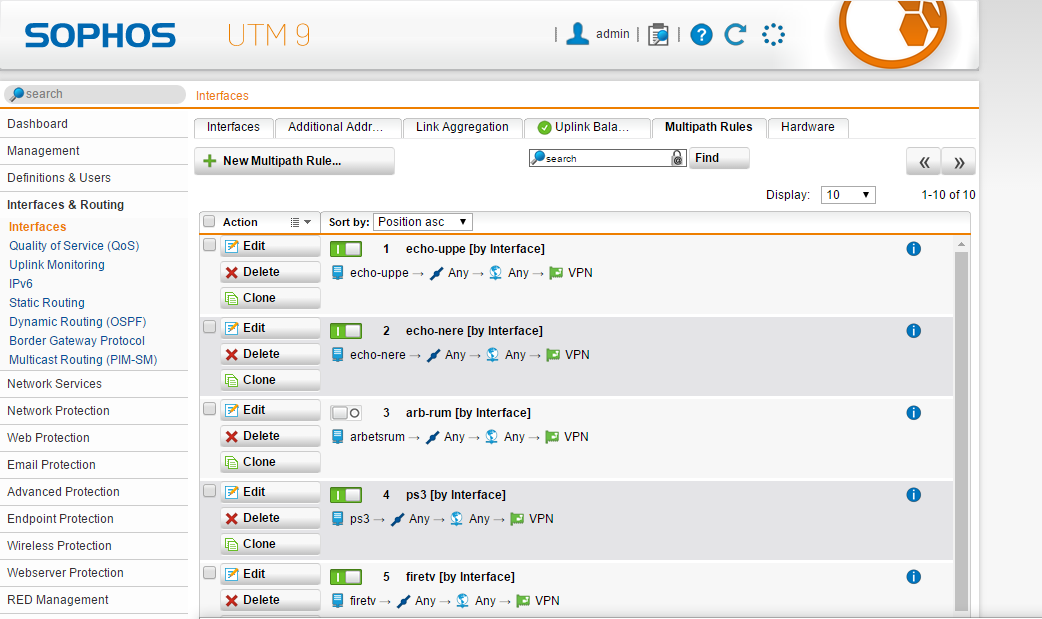This screenshot has height=619, width=1042.
Task: Click the admin user icon
Action: pyautogui.click(x=577, y=33)
